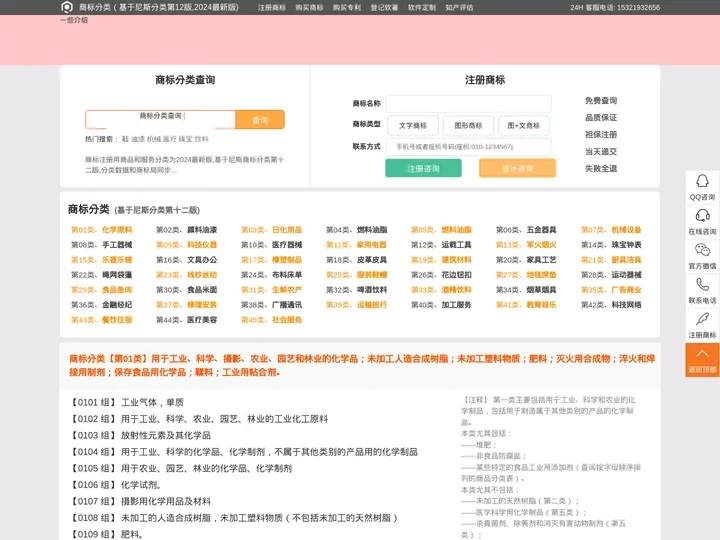Open 第44类 医疗美容 category
This screenshot has height=540, width=720.
tap(186, 320)
